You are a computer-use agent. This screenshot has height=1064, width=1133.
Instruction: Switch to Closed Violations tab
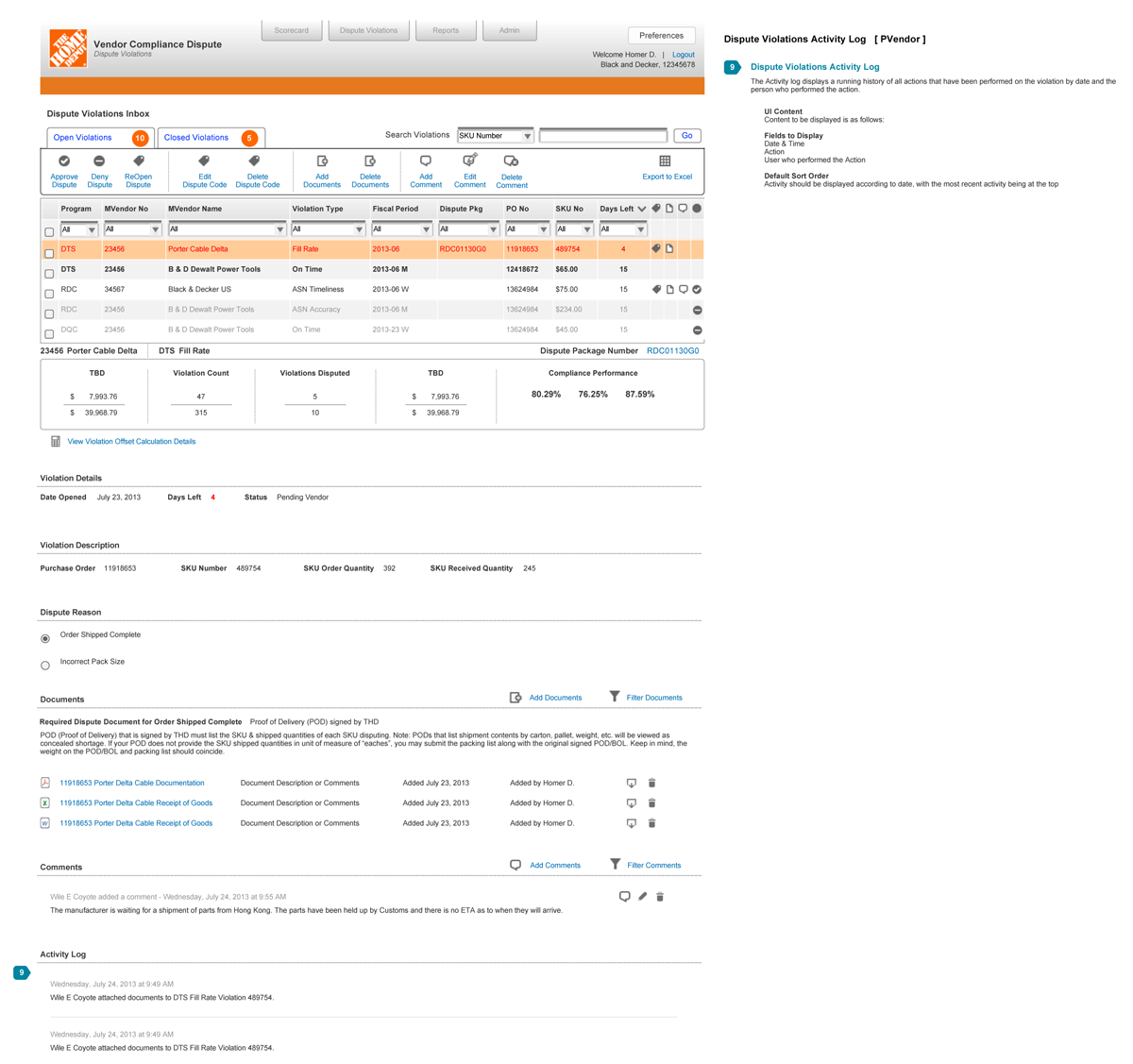(x=211, y=138)
